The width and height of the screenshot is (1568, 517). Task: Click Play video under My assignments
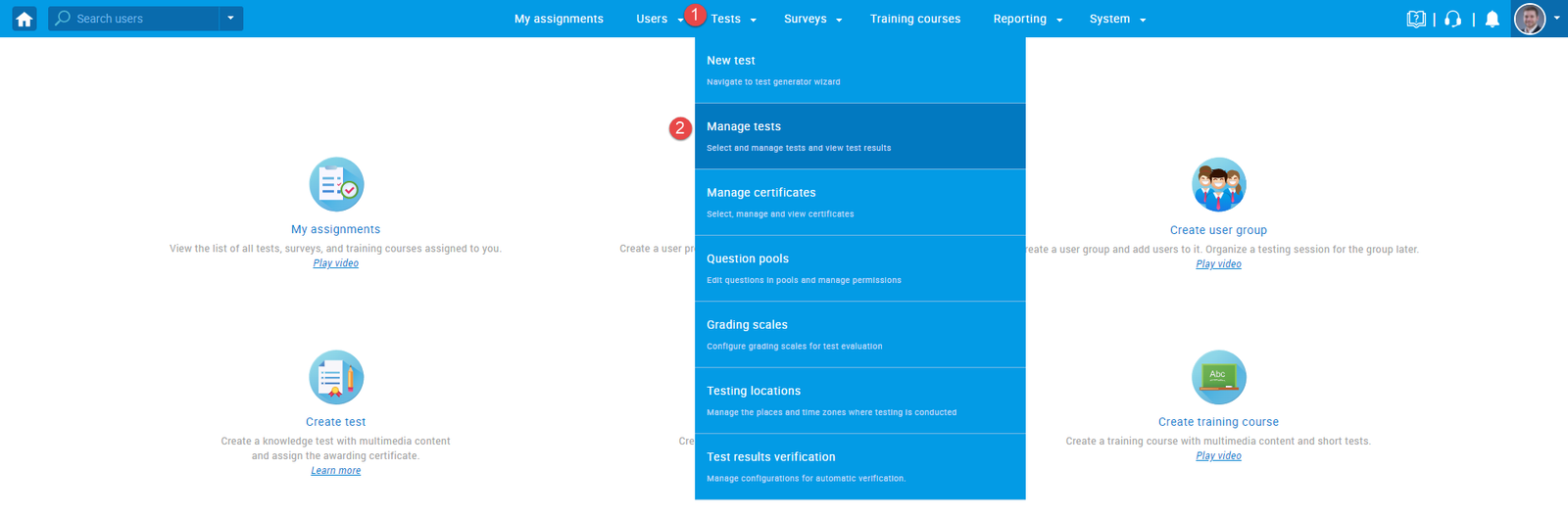point(336,263)
